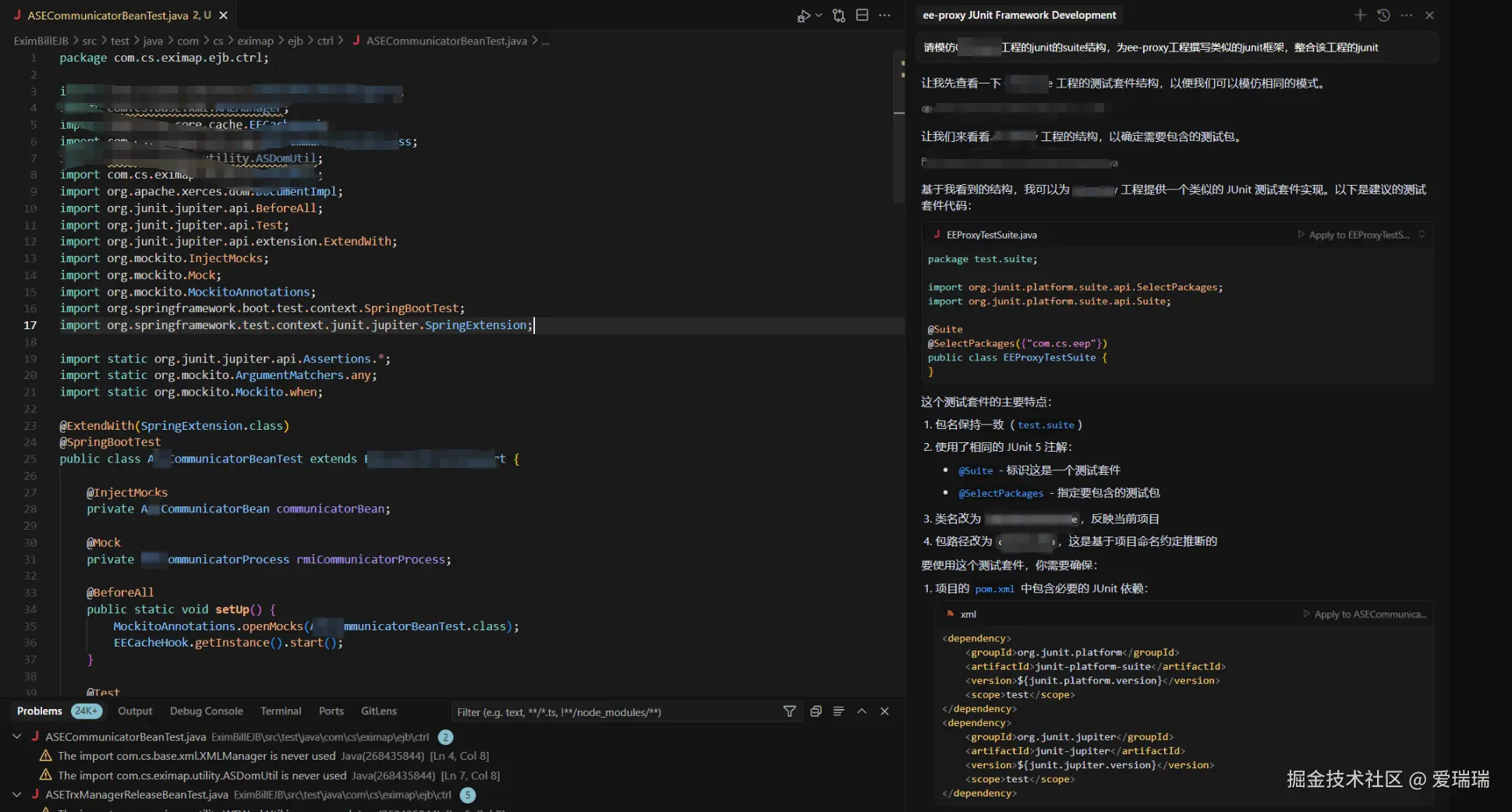The height and width of the screenshot is (812, 1512).
Task: Open the Terminal tab
Action: pyautogui.click(x=281, y=711)
